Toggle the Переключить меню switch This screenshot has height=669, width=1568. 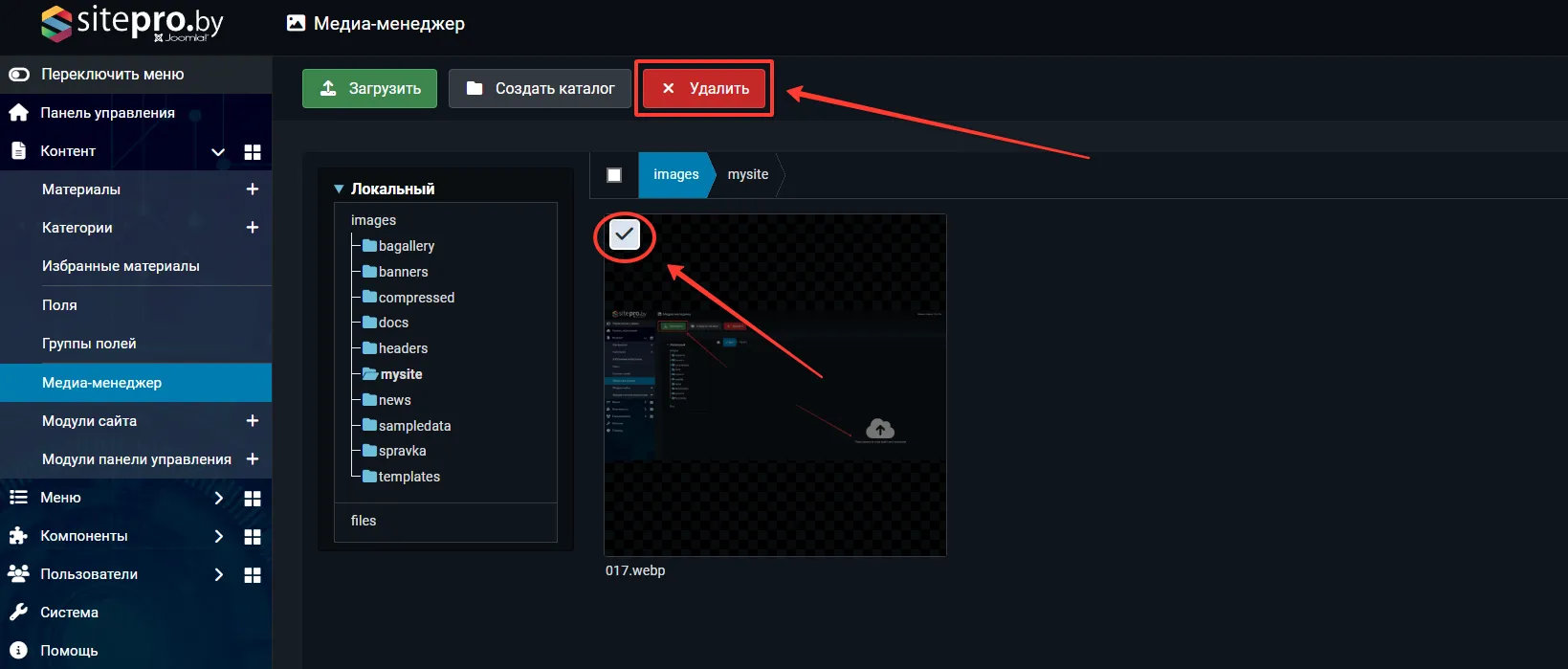tap(19, 75)
